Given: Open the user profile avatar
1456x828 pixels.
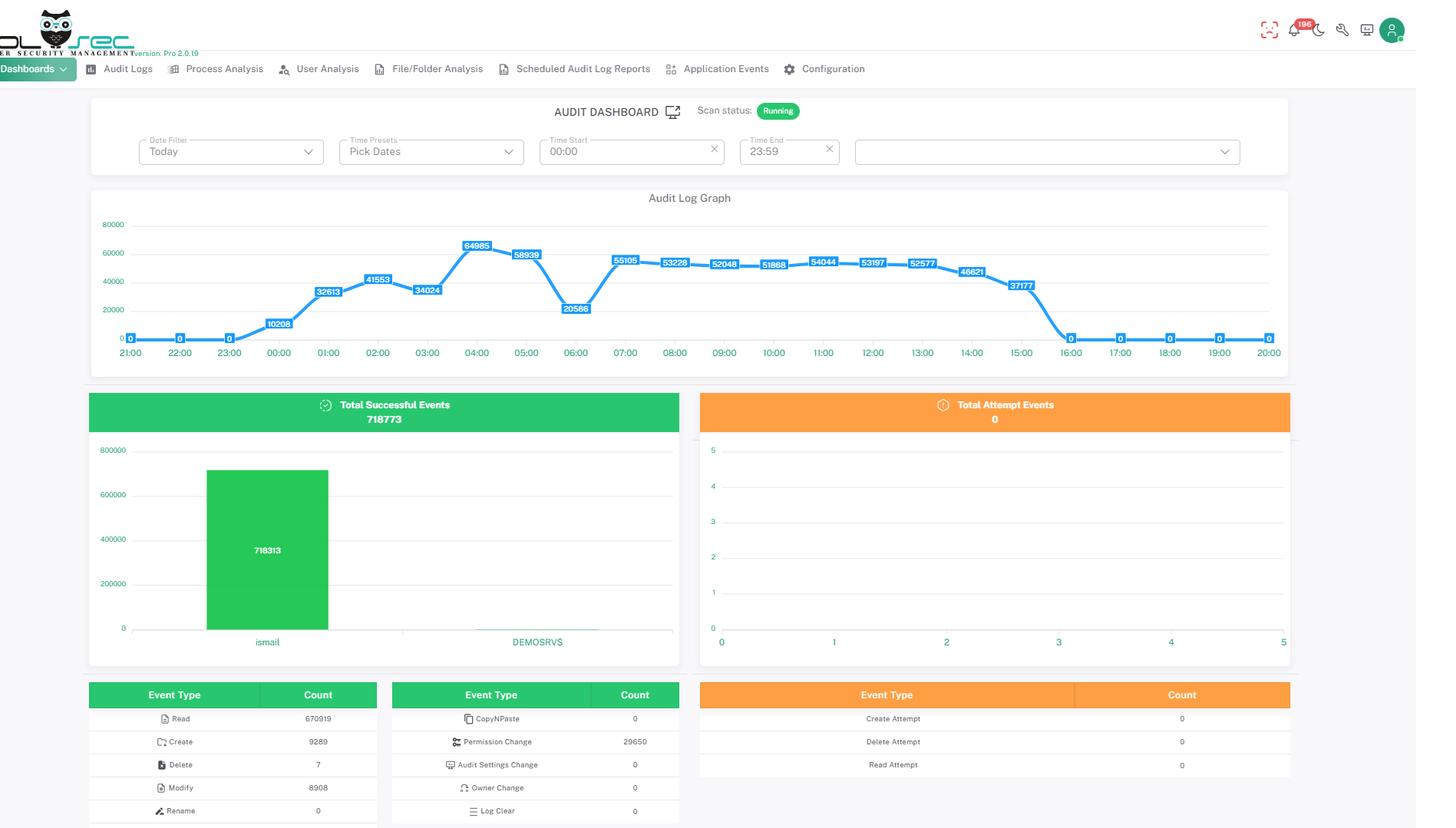Looking at the screenshot, I should pyautogui.click(x=1392, y=31).
